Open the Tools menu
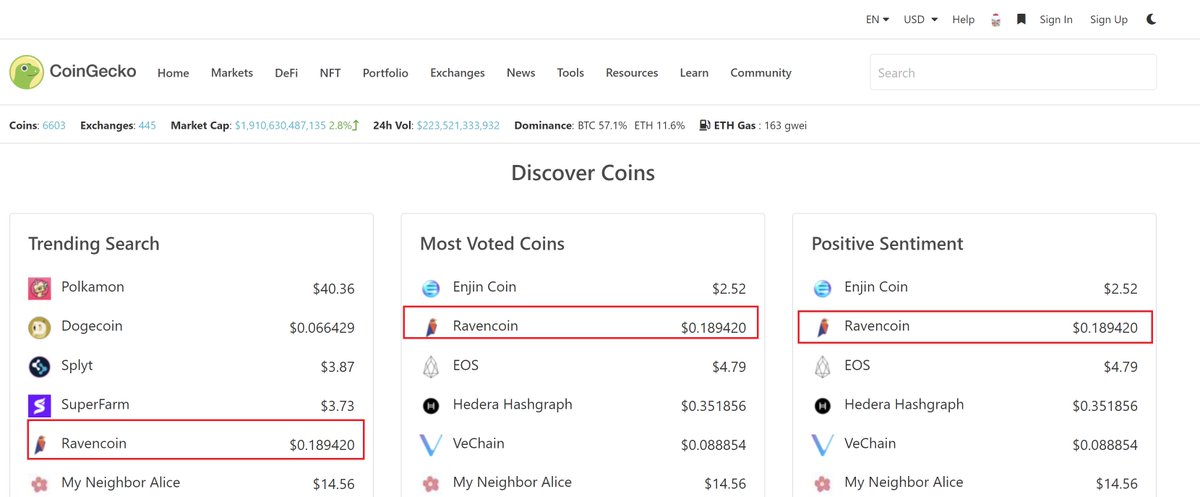This screenshot has height=497, width=1200. click(x=570, y=73)
